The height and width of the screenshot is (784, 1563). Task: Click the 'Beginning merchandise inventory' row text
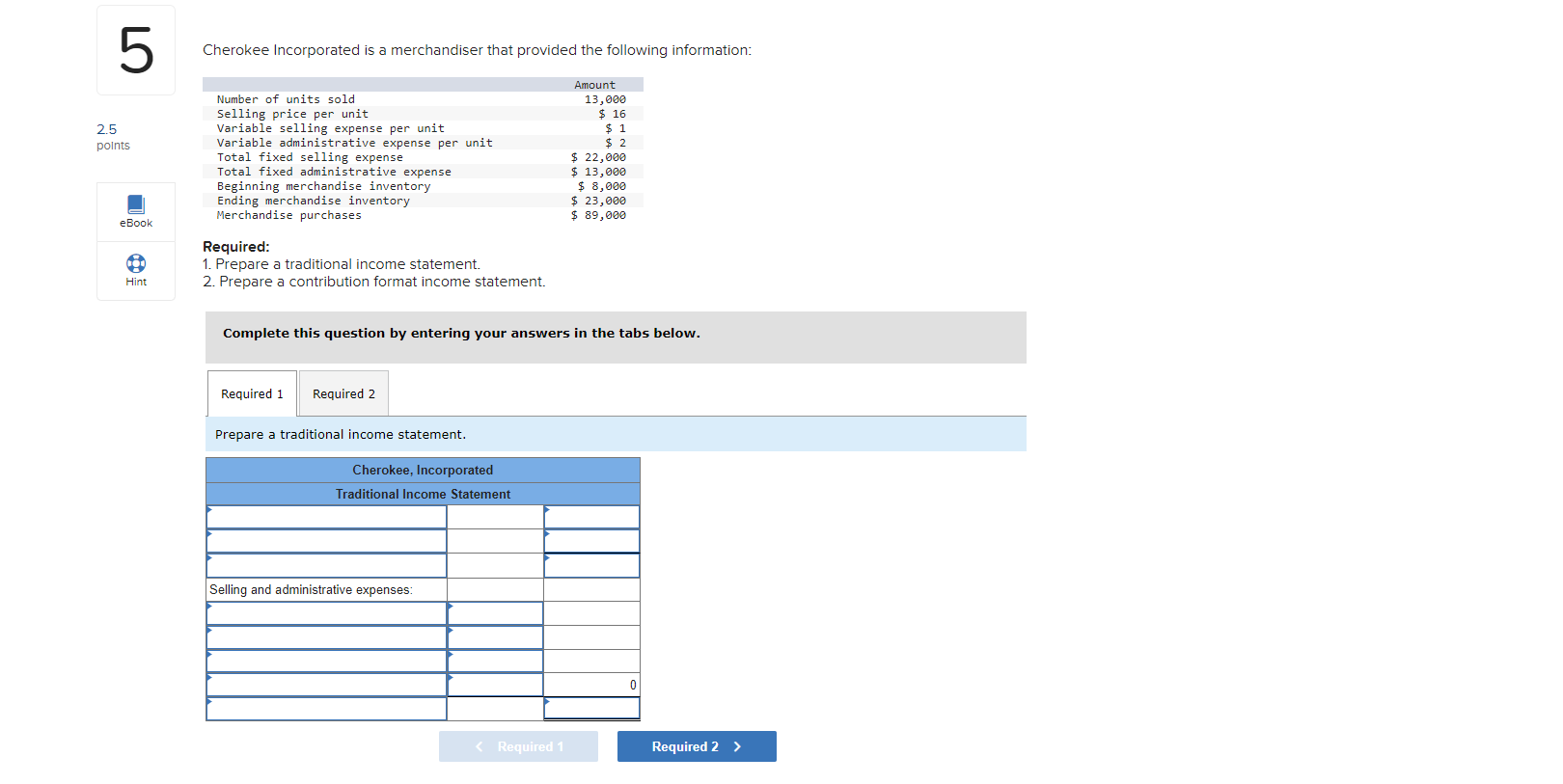[324, 186]
